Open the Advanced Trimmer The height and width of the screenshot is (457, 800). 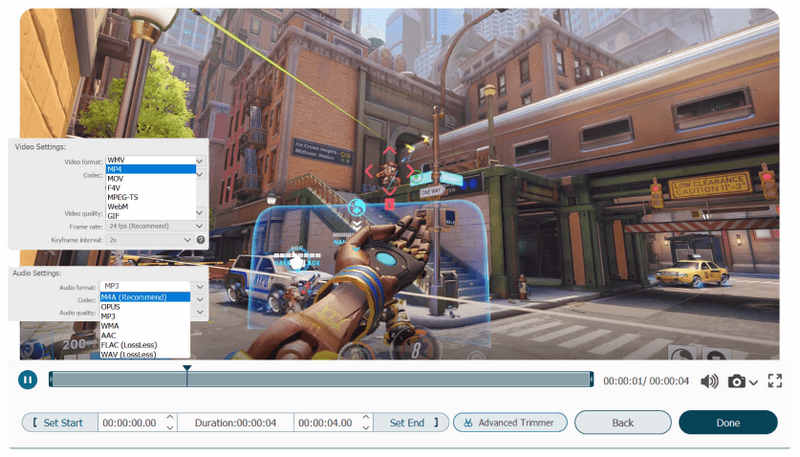pos(510,423)
